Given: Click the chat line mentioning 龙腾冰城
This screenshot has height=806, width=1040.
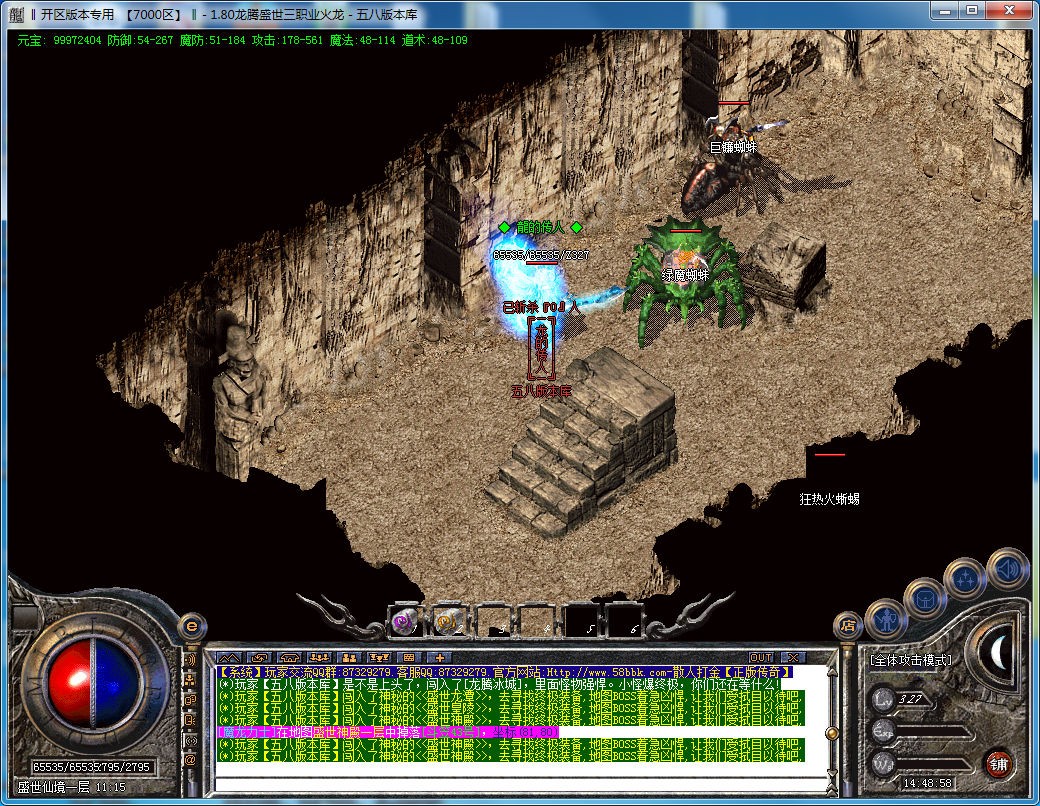Looking at the screenshot, I should [498, 684].
